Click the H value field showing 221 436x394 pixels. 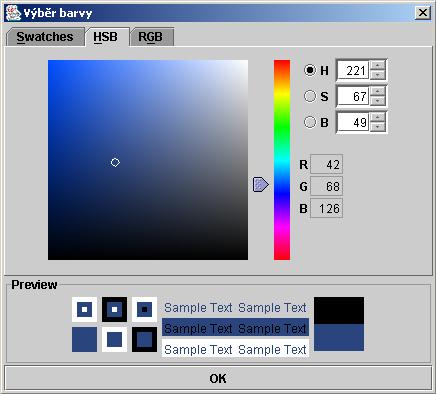pos(353,70)
